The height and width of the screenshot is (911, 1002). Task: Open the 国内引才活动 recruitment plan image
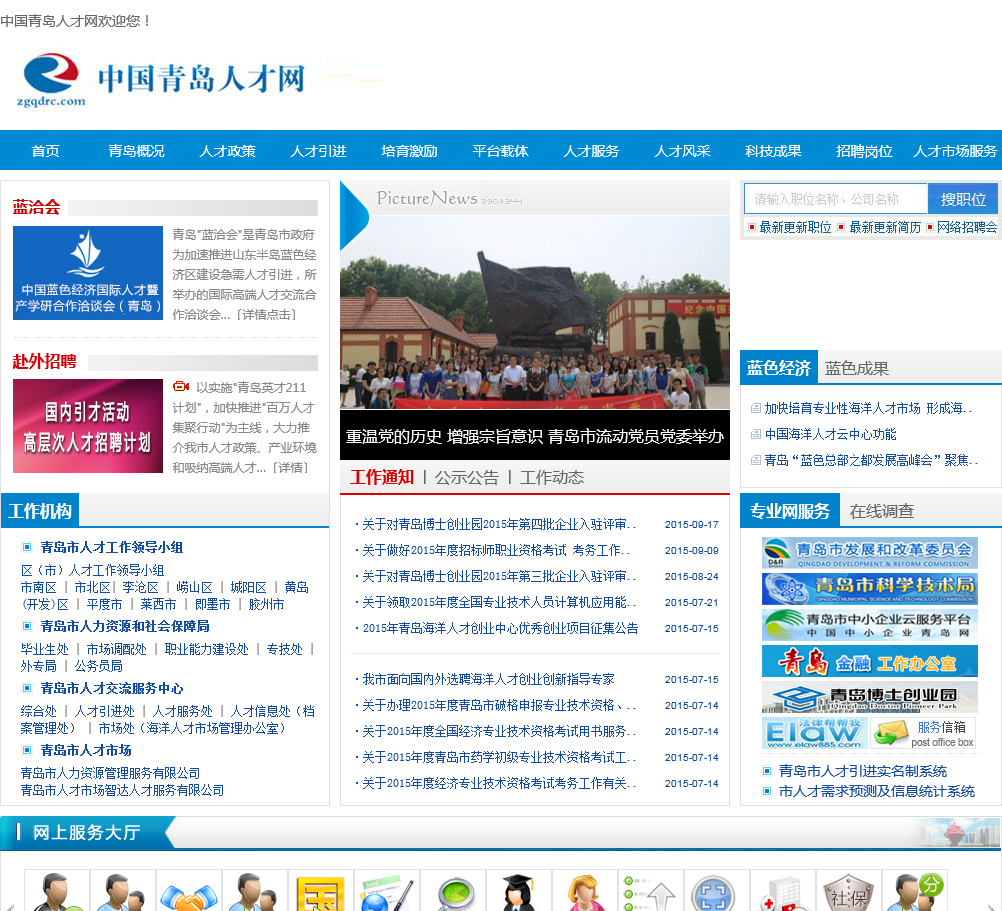tap(88, 426)
